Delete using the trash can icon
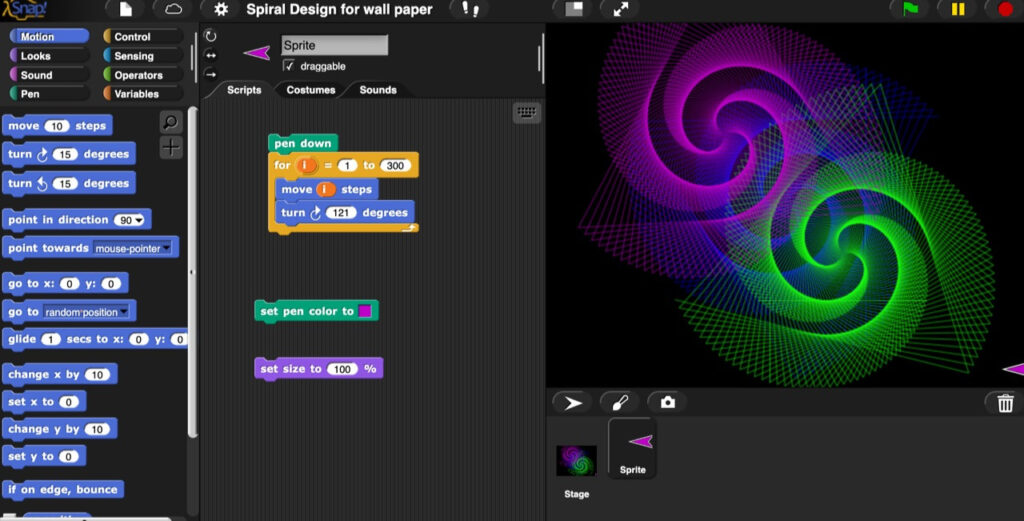This screenshot has width=1024, height=521. 1005,403
